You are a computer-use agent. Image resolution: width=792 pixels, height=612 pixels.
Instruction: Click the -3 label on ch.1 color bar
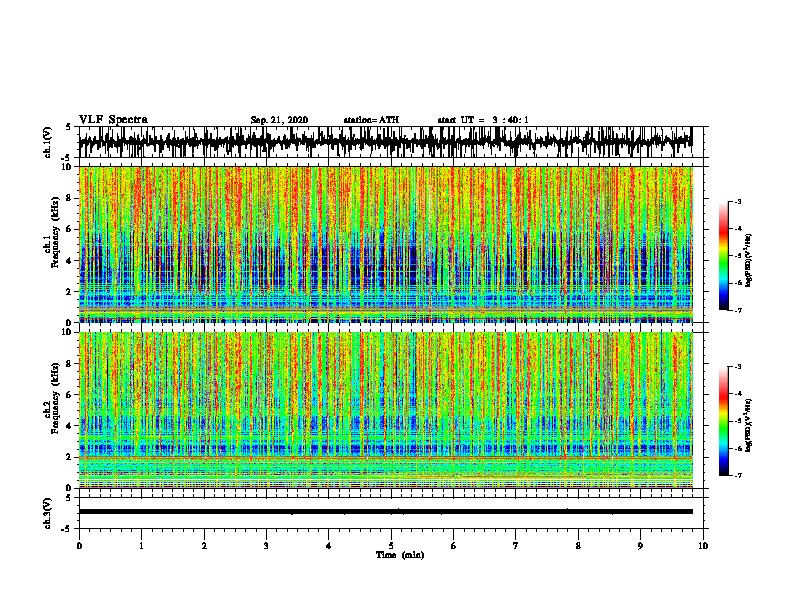[737, 202]
